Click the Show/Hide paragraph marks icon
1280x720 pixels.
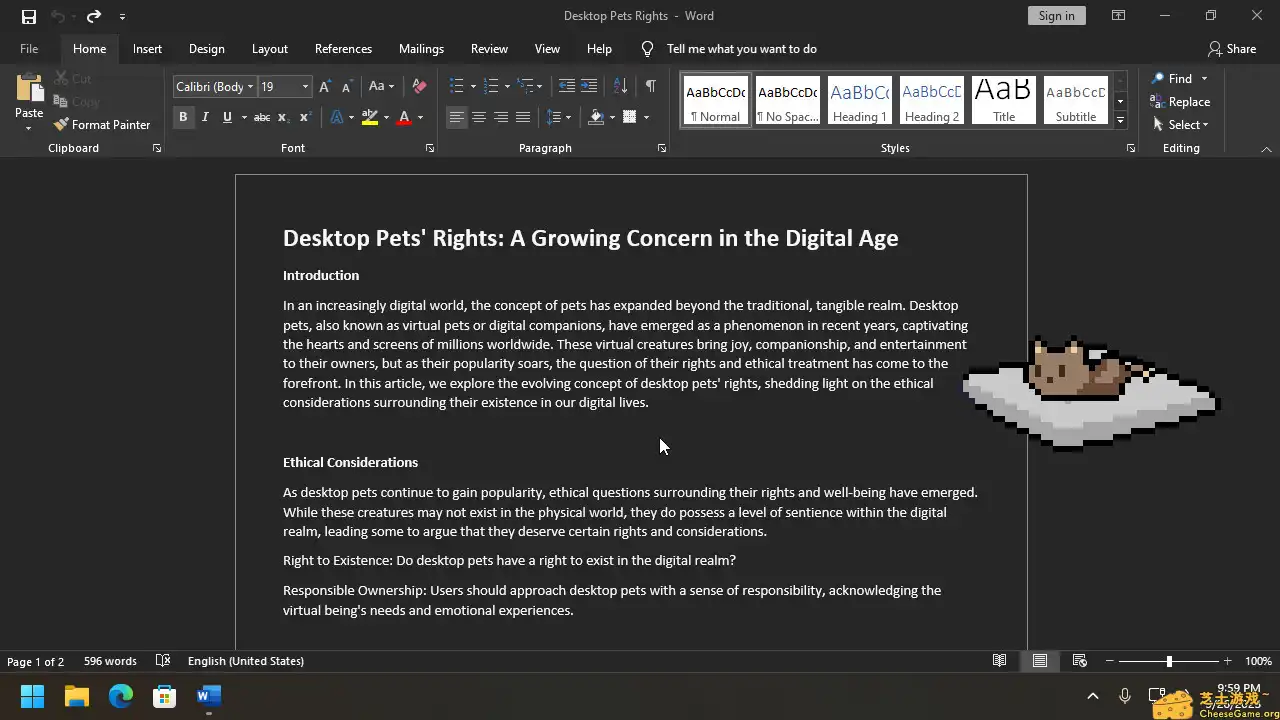tap(650, 87)
